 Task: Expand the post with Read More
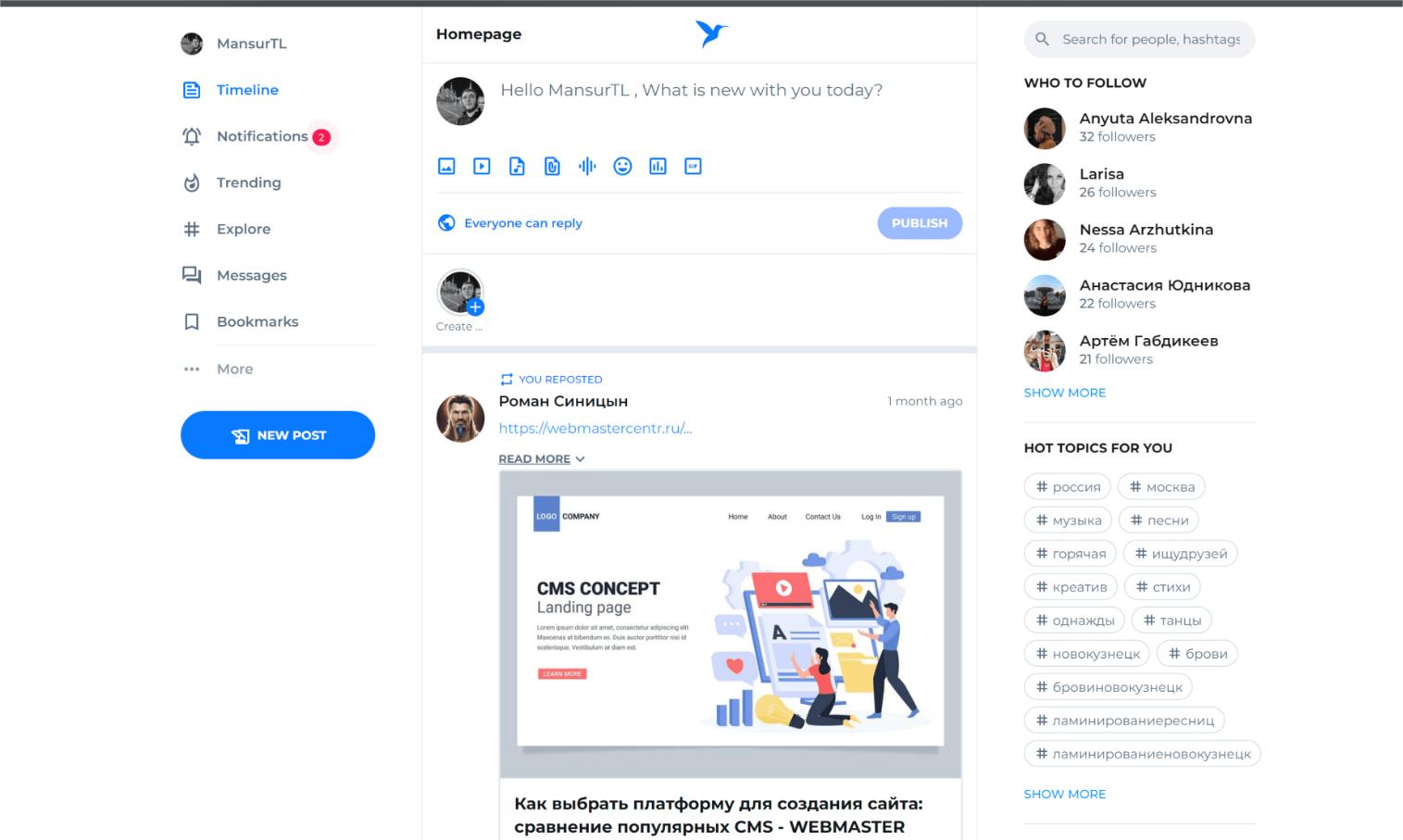click(x=542, y=458)
